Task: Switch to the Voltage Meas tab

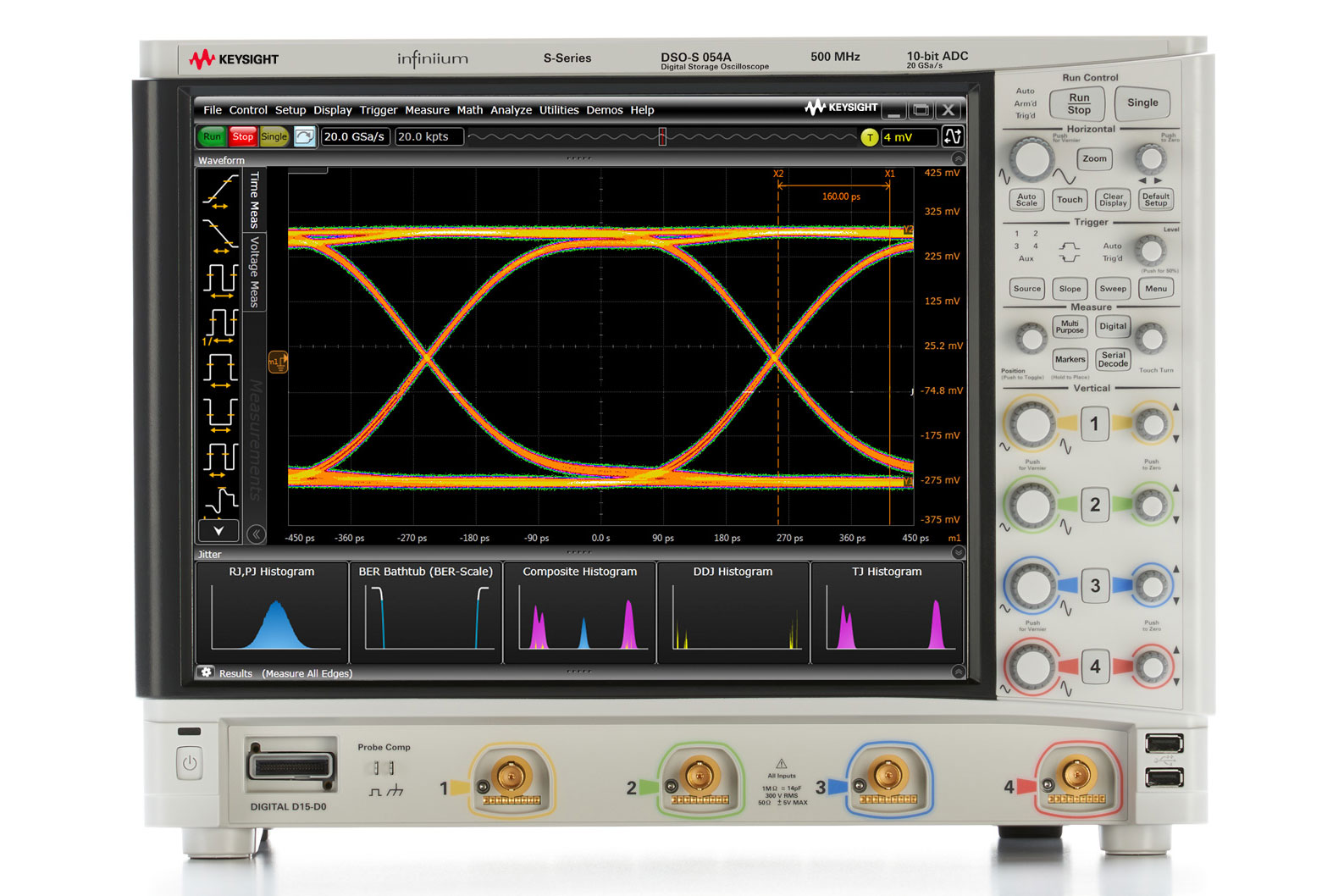Action: point(254,272)
